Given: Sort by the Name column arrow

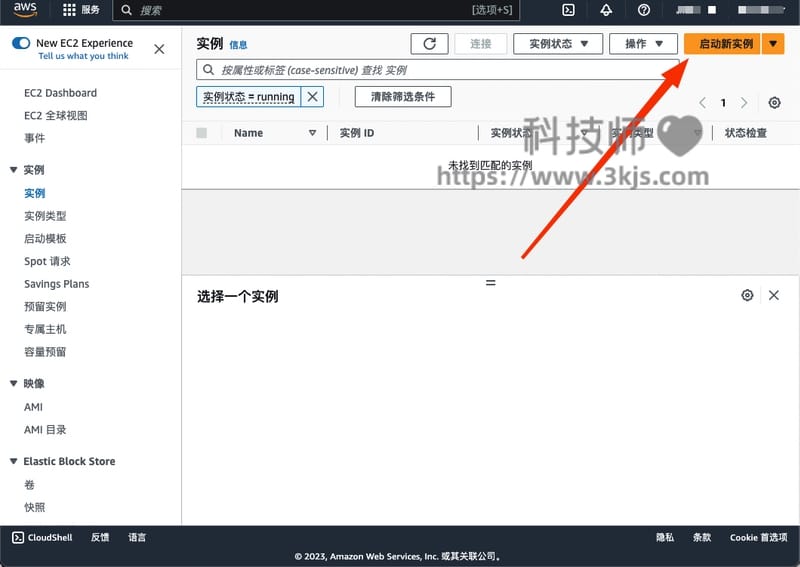Looking at the screenshot, I should click(x=312, y=133).
